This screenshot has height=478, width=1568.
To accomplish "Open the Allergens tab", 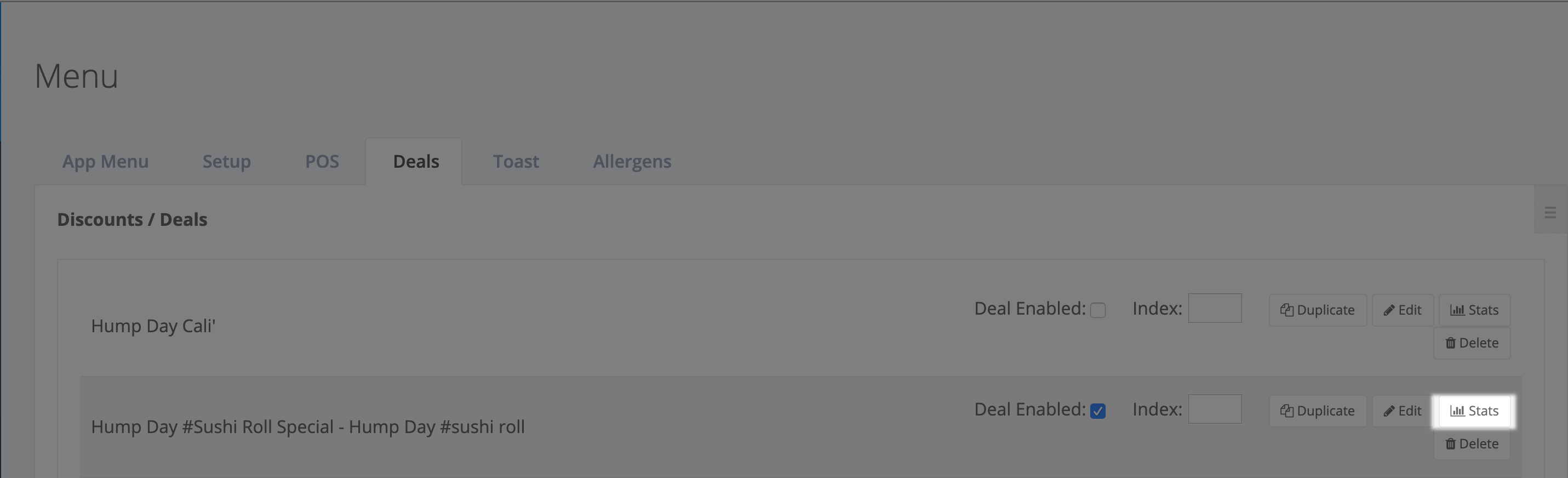I will (x=632, y=161).
